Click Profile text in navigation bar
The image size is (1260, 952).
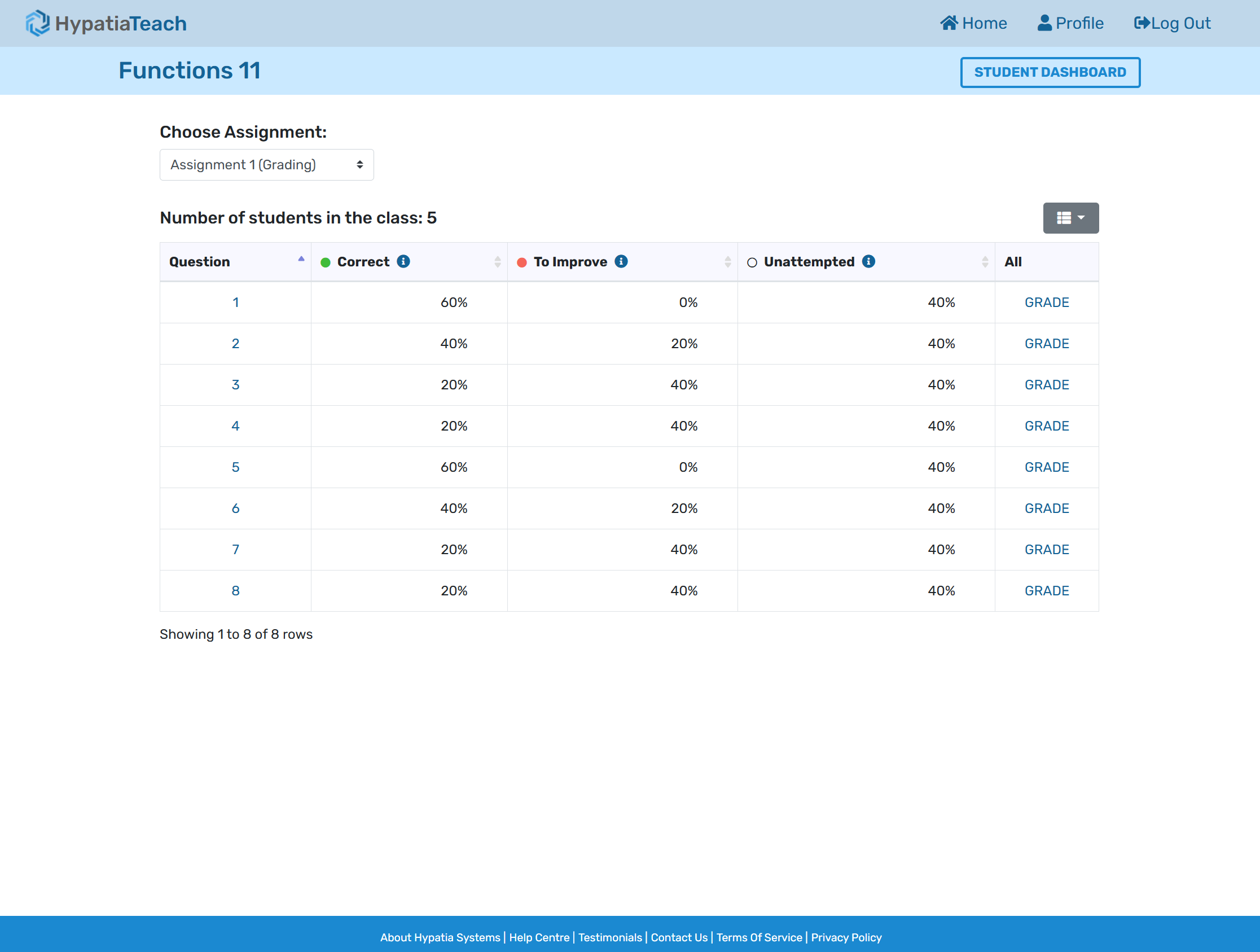click(x=1079, y=23)
